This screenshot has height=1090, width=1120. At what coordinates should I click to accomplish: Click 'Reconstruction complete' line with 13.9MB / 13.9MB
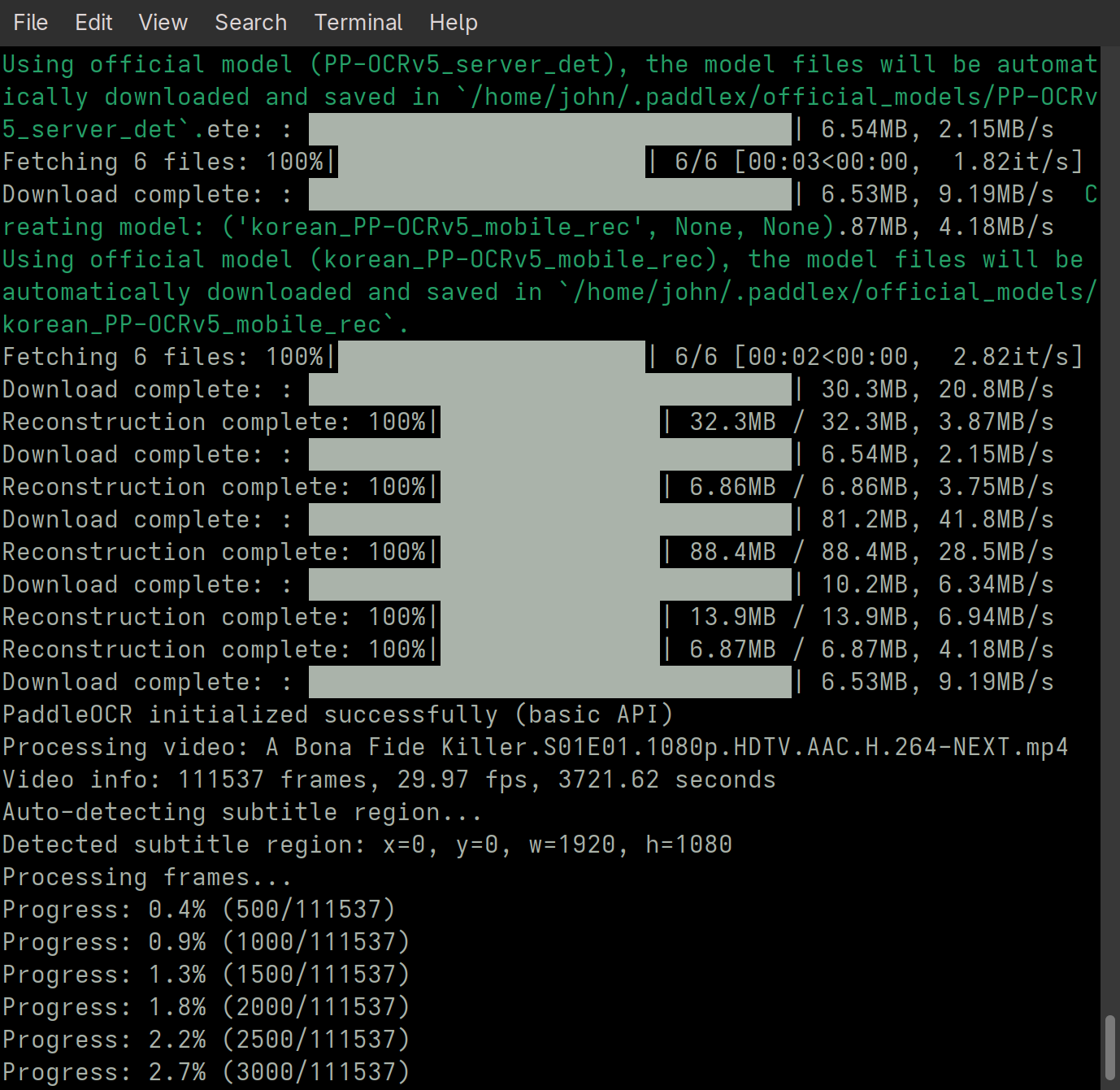(x=528, y=617)
